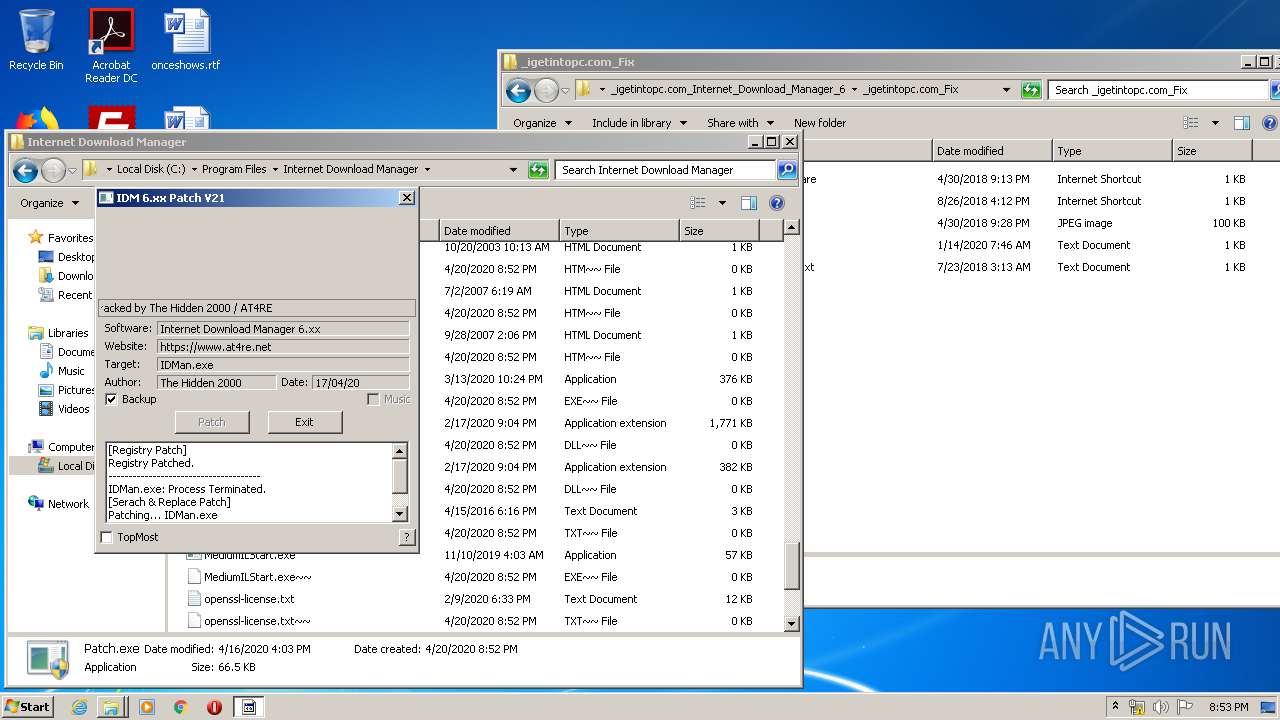Image resolution: width=1280 pixels, height=720 pixels.
Task: Select the JPEG image row in Fix window
Action: click(x=1025, y=223)
